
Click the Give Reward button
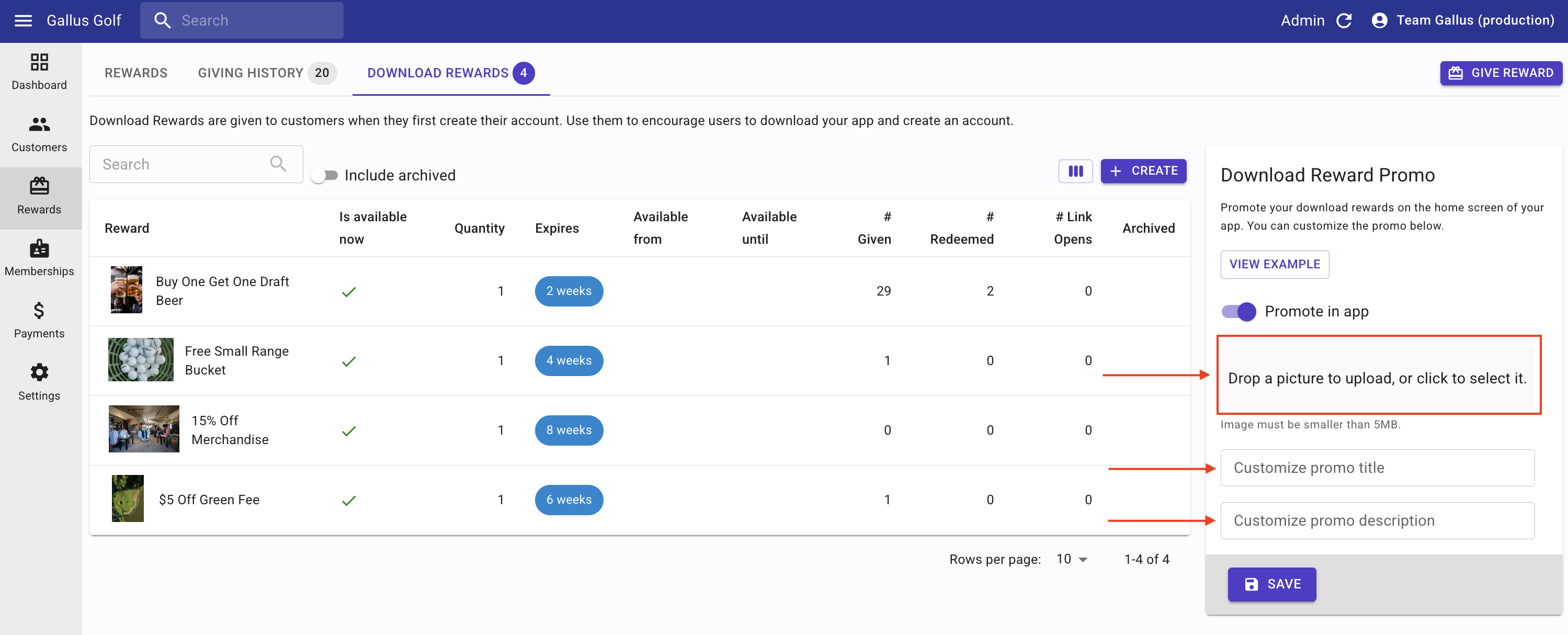(x=1501, y=73)
